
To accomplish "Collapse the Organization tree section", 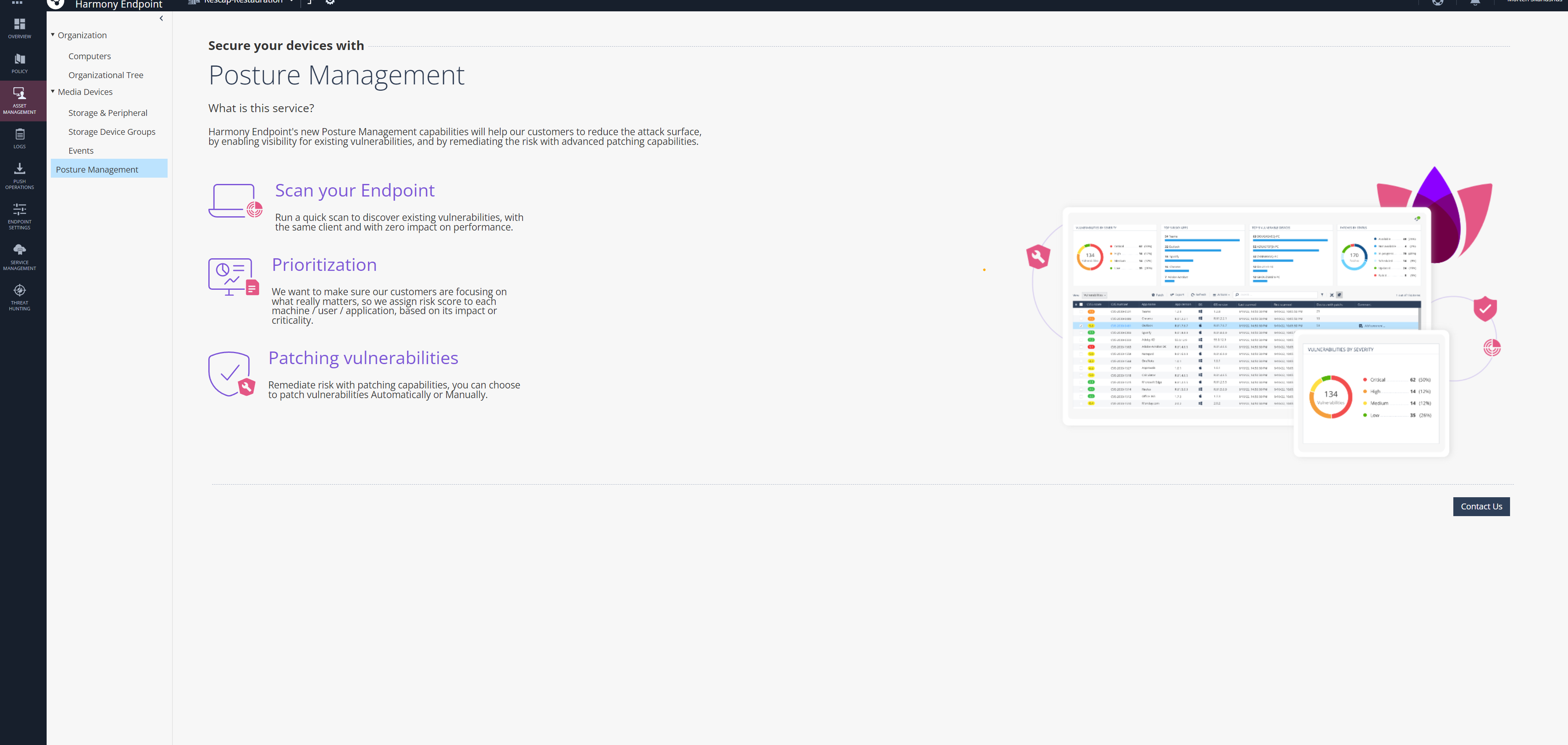I will coord(53,34).
